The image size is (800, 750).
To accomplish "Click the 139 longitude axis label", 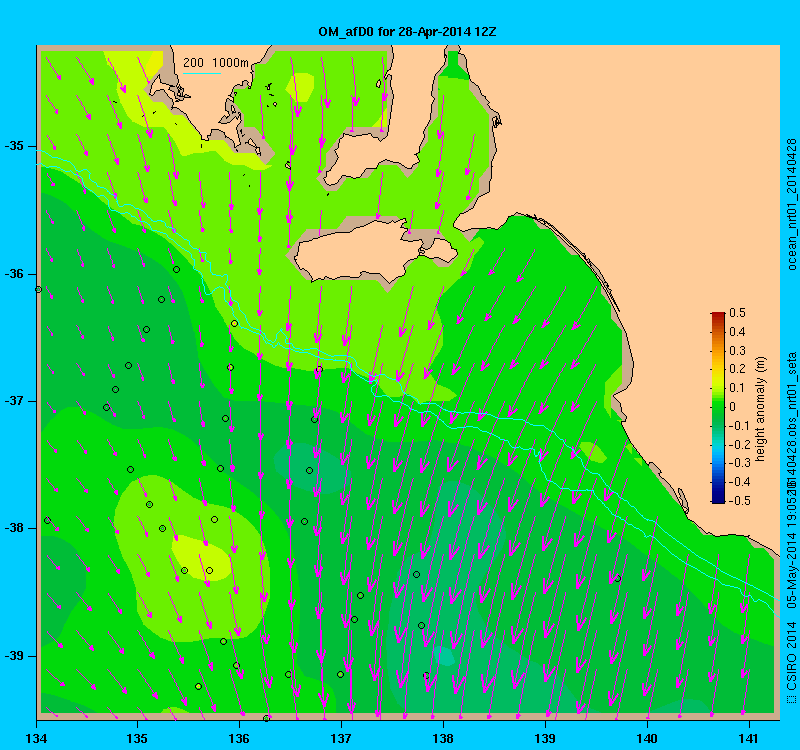I will pyautogui.click(x=545, y=738).
